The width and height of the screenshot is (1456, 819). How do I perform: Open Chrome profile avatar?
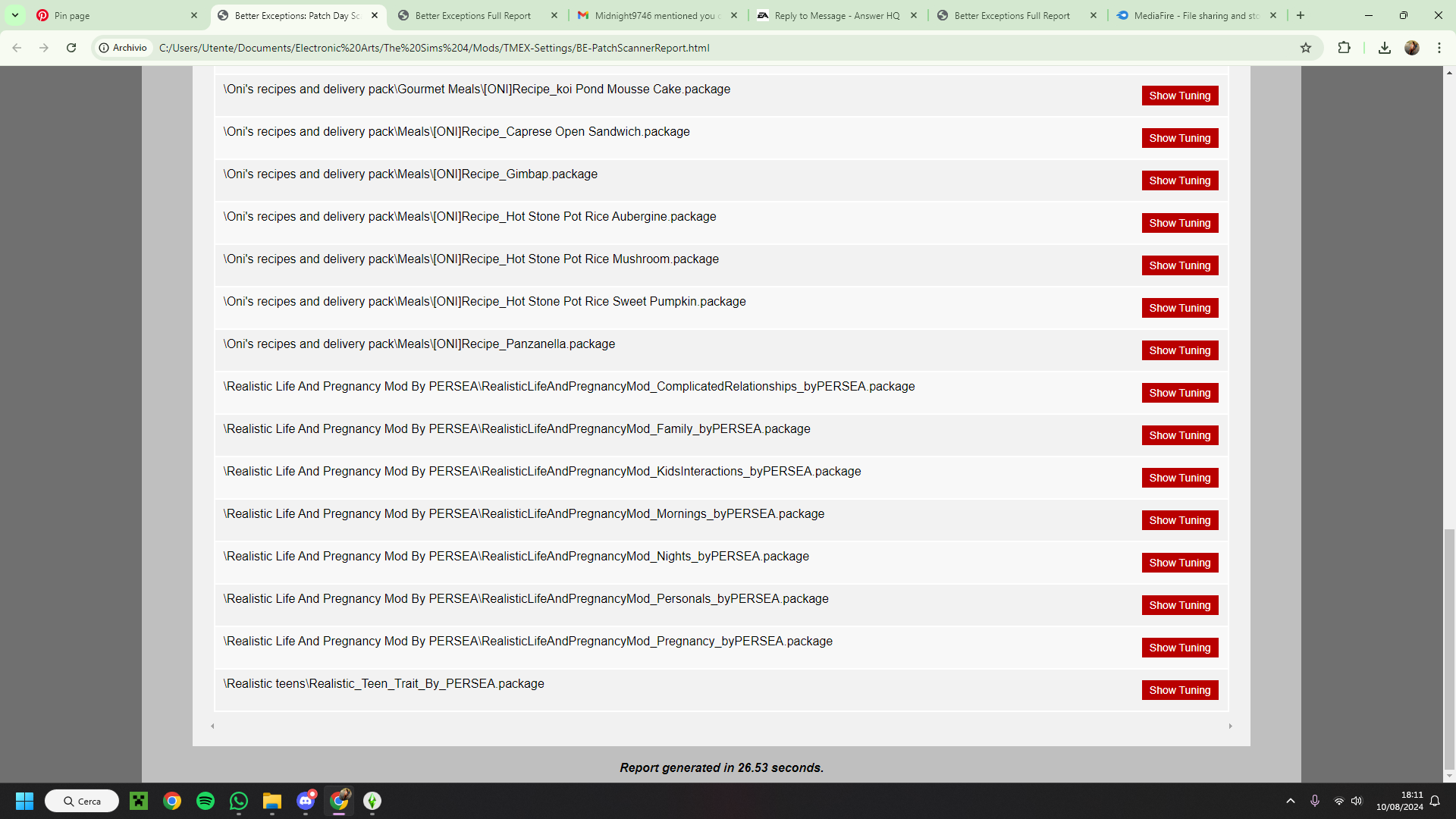tap(1412, 48)
